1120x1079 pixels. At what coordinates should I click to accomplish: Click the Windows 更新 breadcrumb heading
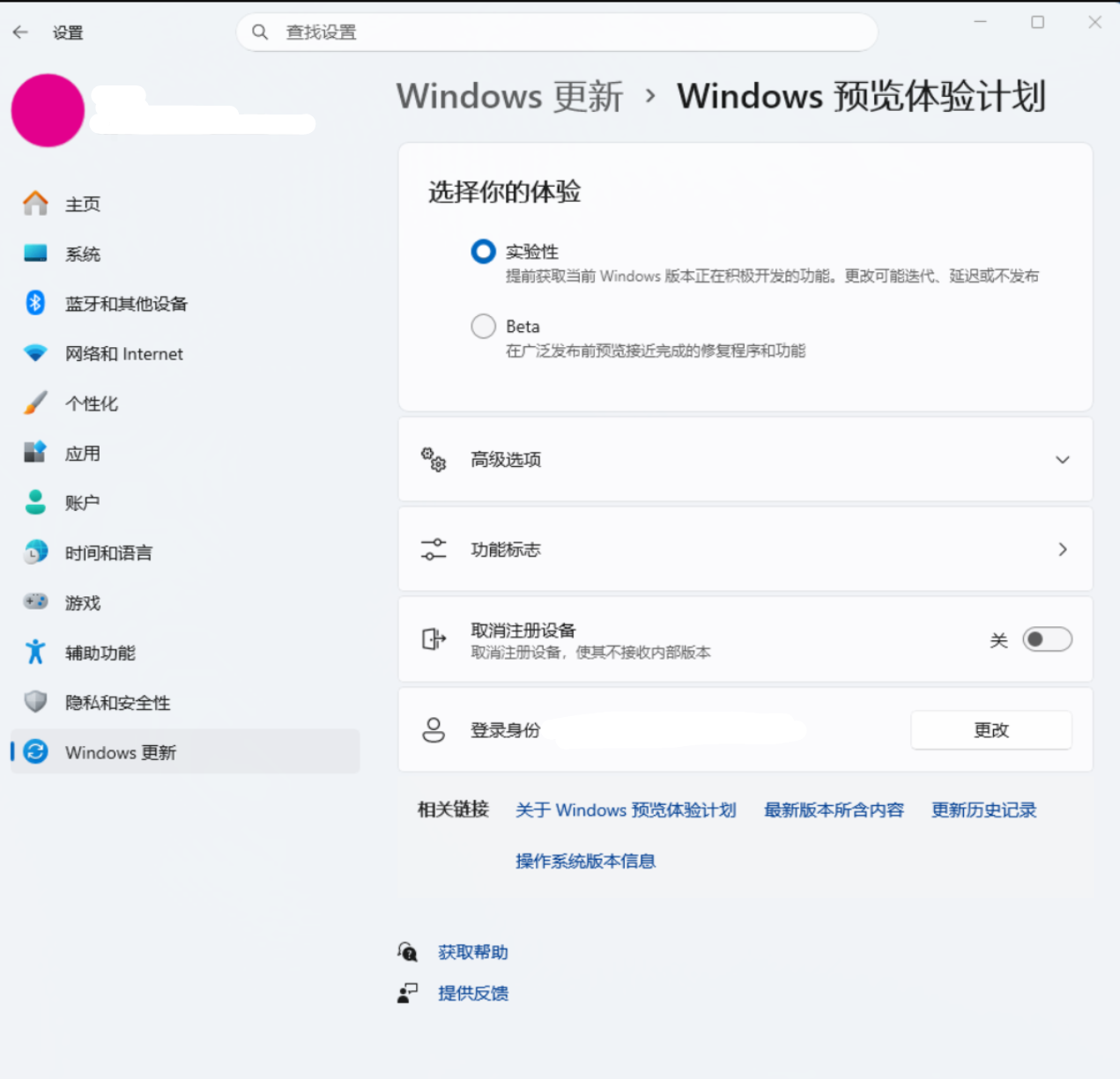tap(509, 96)
